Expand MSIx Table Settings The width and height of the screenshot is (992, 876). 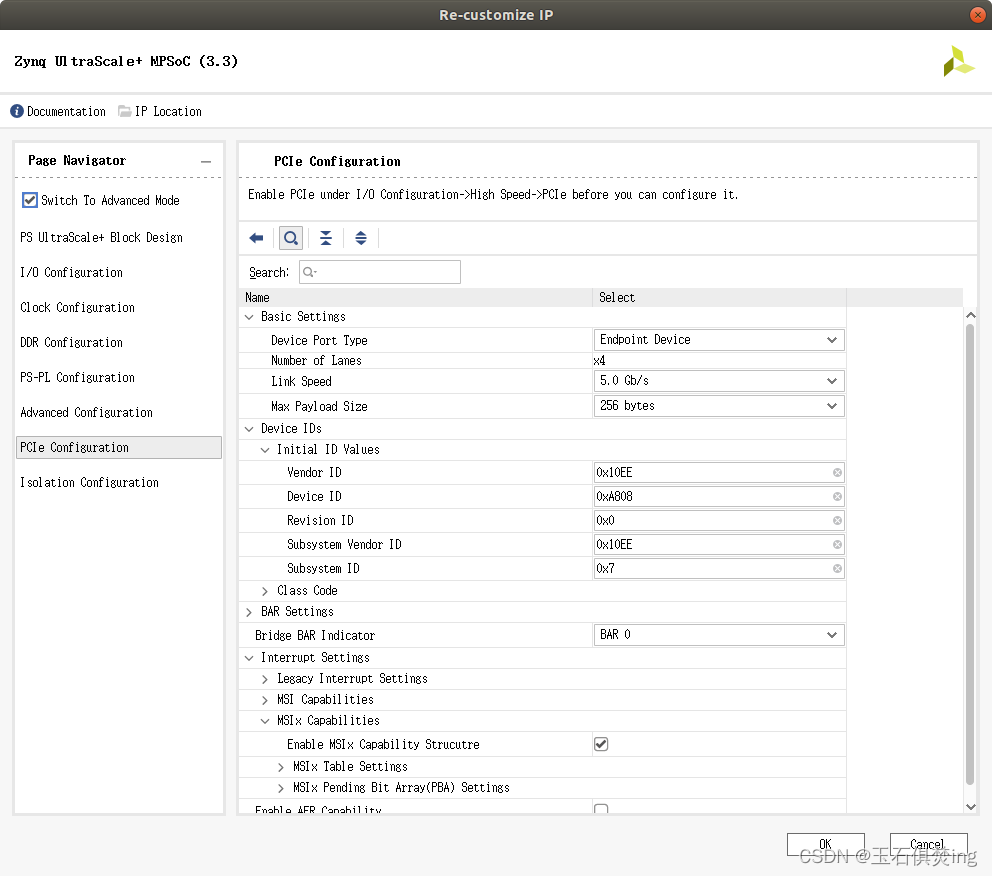point(281,767)
